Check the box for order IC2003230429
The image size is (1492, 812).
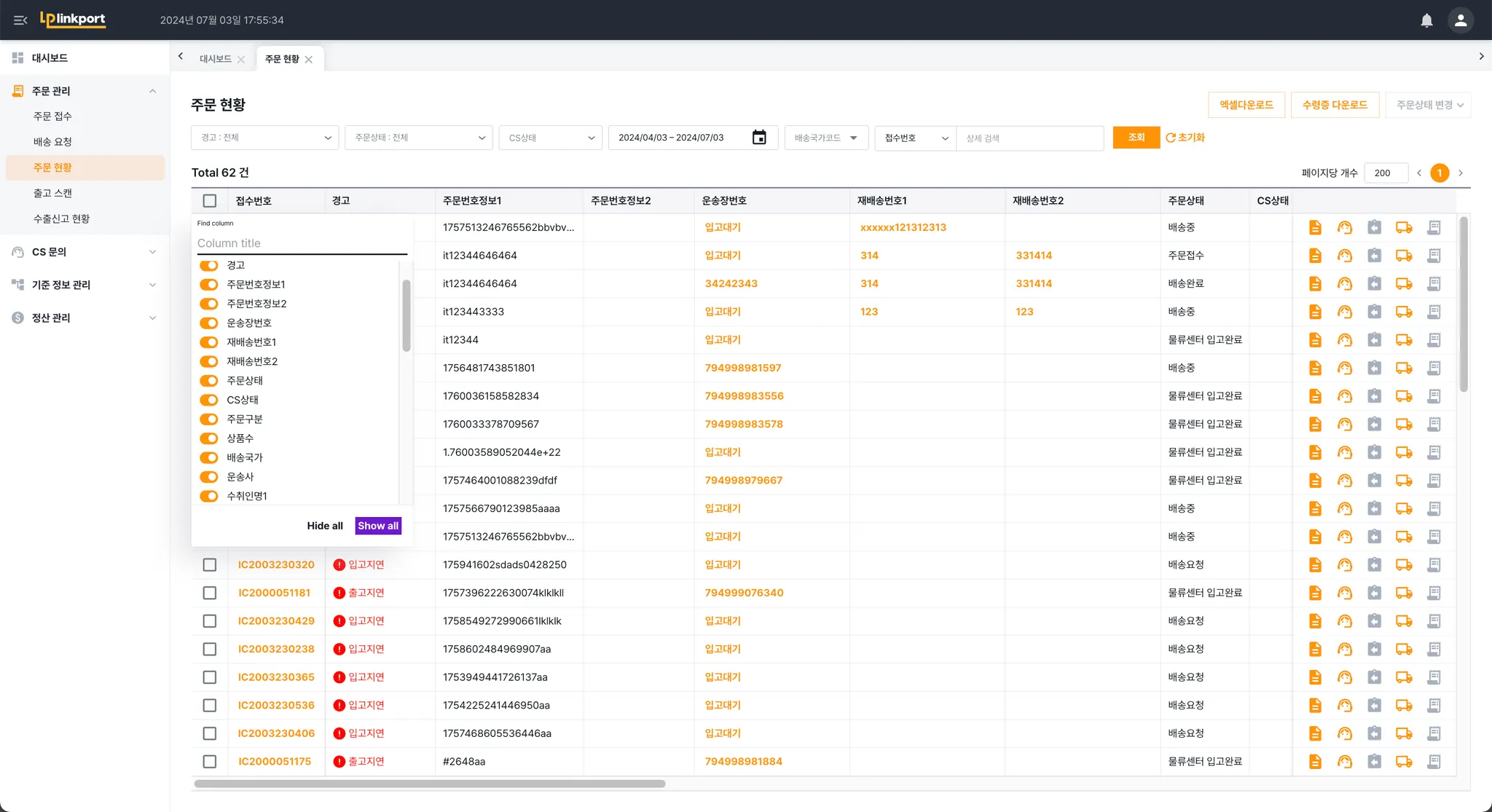click(x=210, y=621)
